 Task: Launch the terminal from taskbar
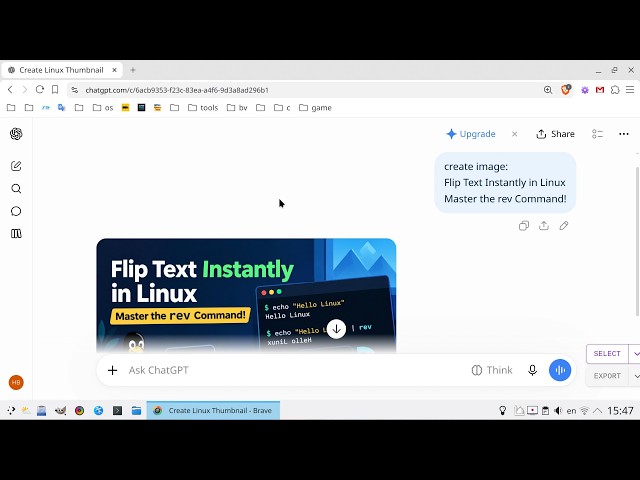pyautogui.click(x=118, y=411)
